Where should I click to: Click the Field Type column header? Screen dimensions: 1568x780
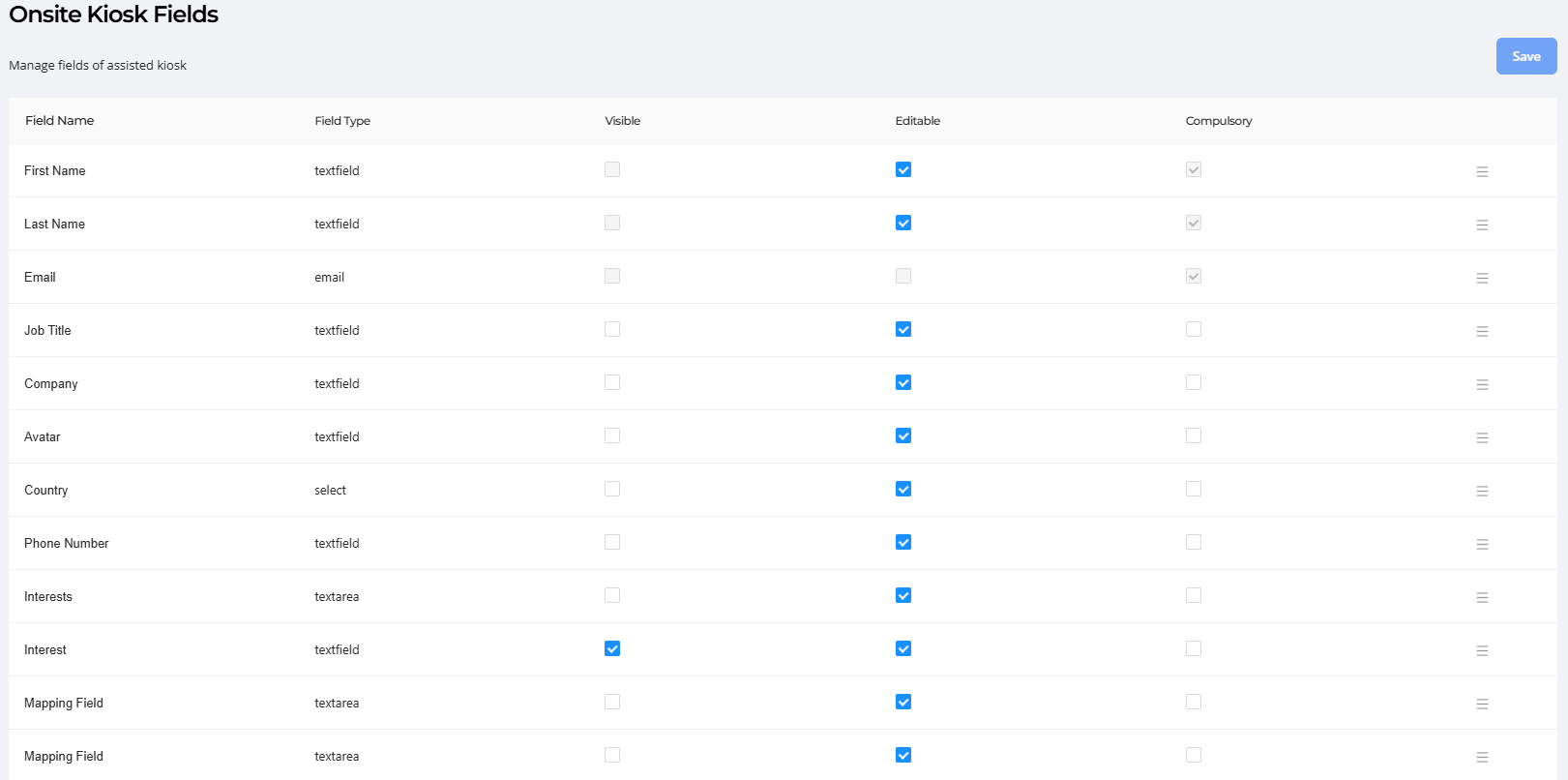tap(342, 121)
